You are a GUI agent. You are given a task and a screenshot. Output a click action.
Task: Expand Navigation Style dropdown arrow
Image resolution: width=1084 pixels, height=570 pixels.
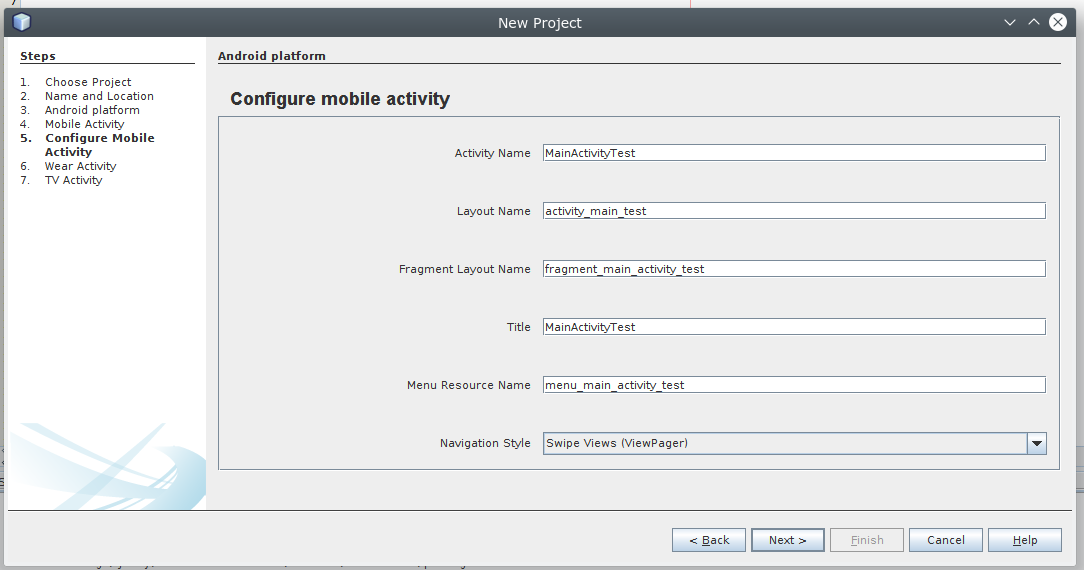[x=1036, y=444]
